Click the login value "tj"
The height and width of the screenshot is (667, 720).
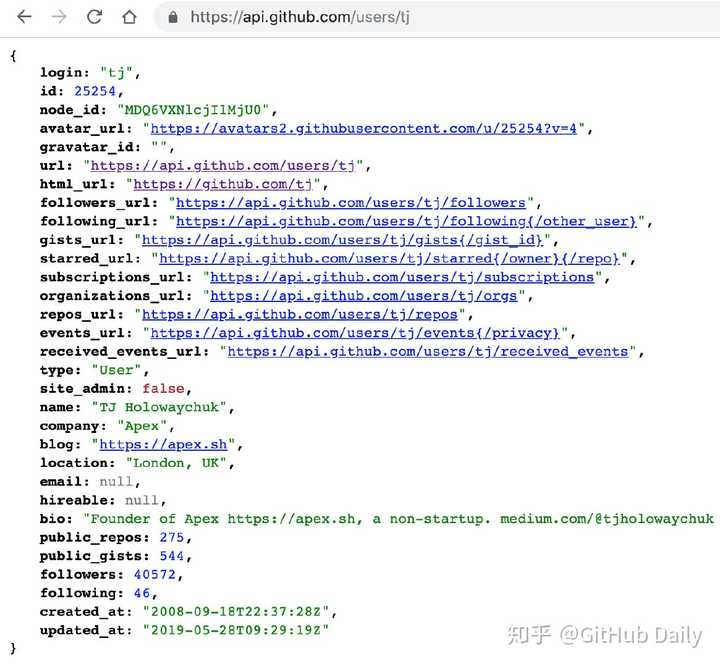click(117, 73)
